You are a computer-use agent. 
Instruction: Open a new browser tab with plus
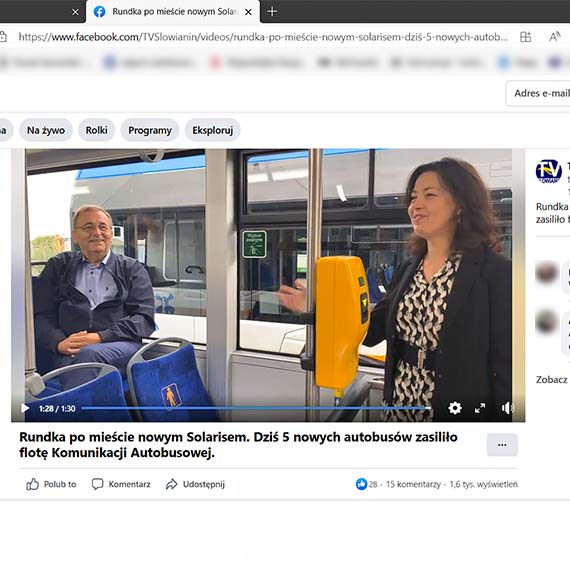[x=272, y=12]
